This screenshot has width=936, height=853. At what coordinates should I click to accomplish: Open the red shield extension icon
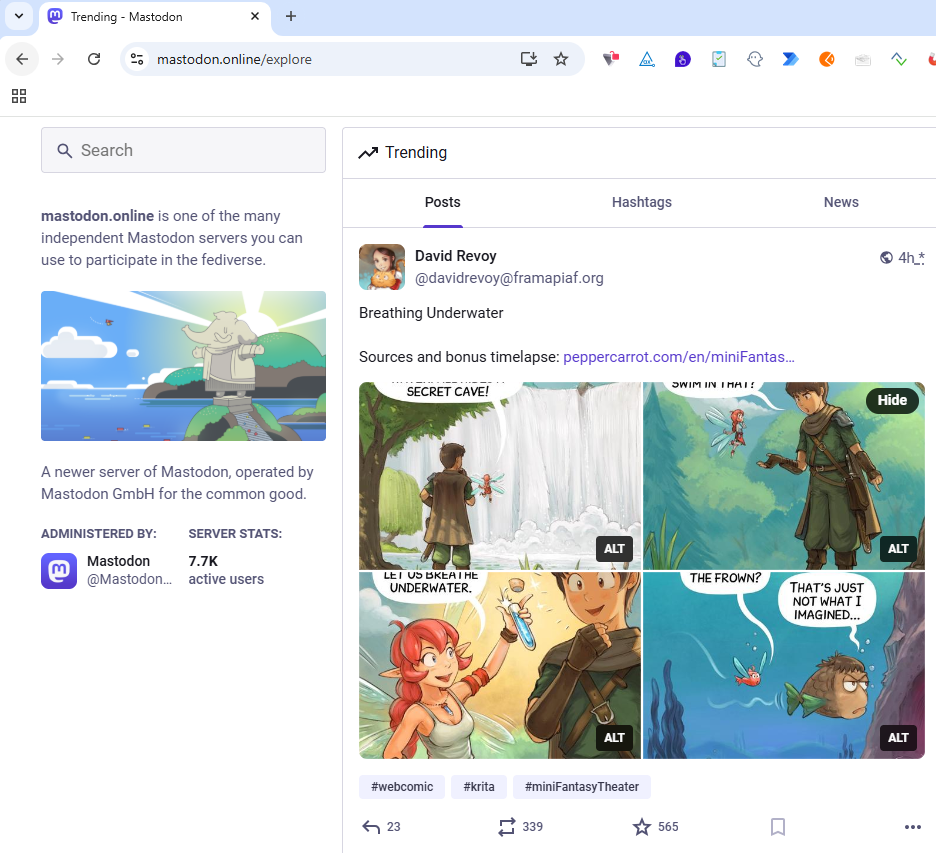[611, 59]
